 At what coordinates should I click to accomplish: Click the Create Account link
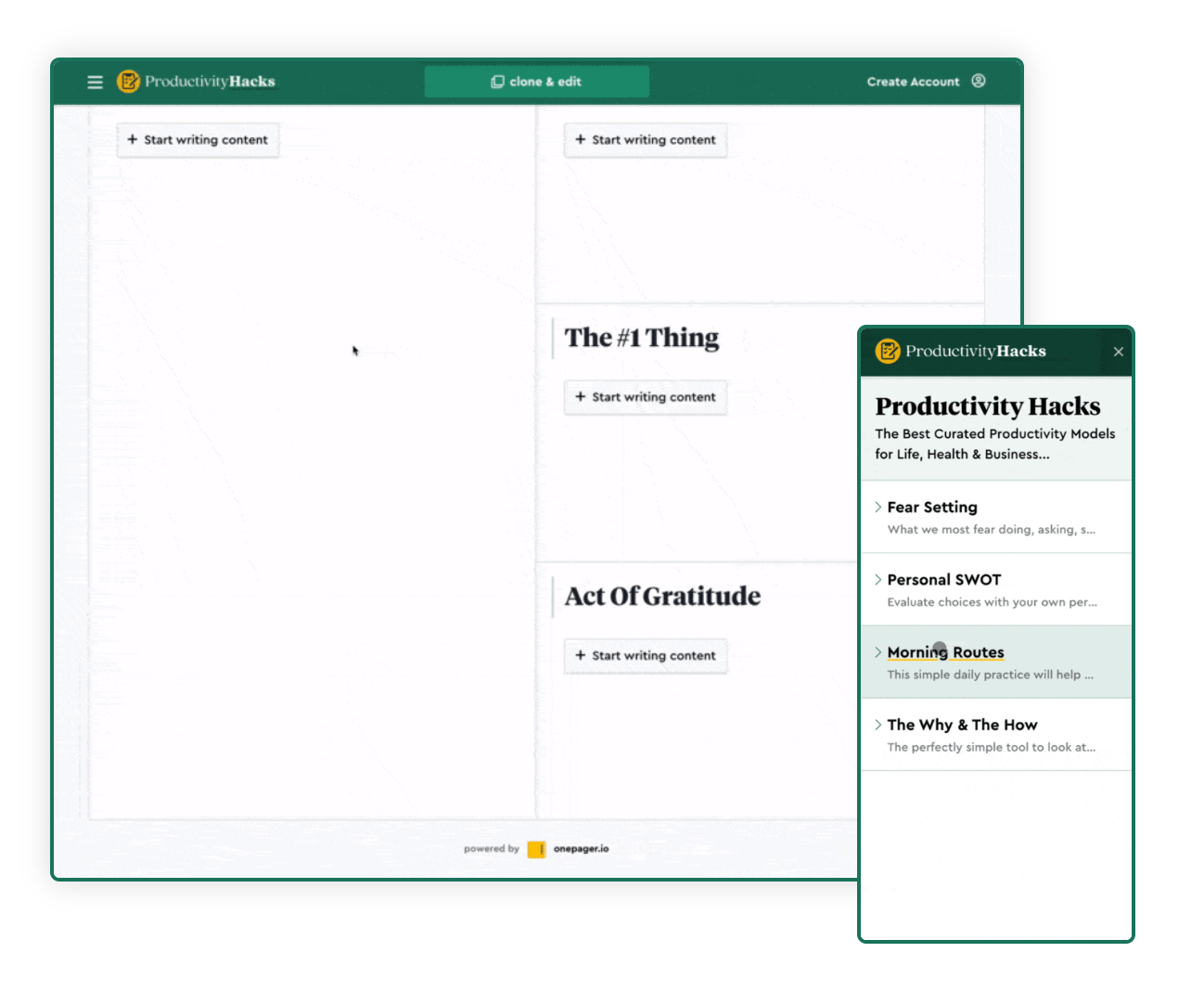coord(913,82)
